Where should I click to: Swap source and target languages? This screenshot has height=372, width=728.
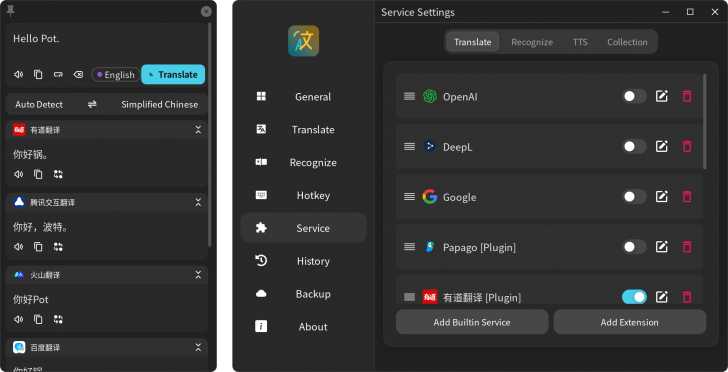92,104
